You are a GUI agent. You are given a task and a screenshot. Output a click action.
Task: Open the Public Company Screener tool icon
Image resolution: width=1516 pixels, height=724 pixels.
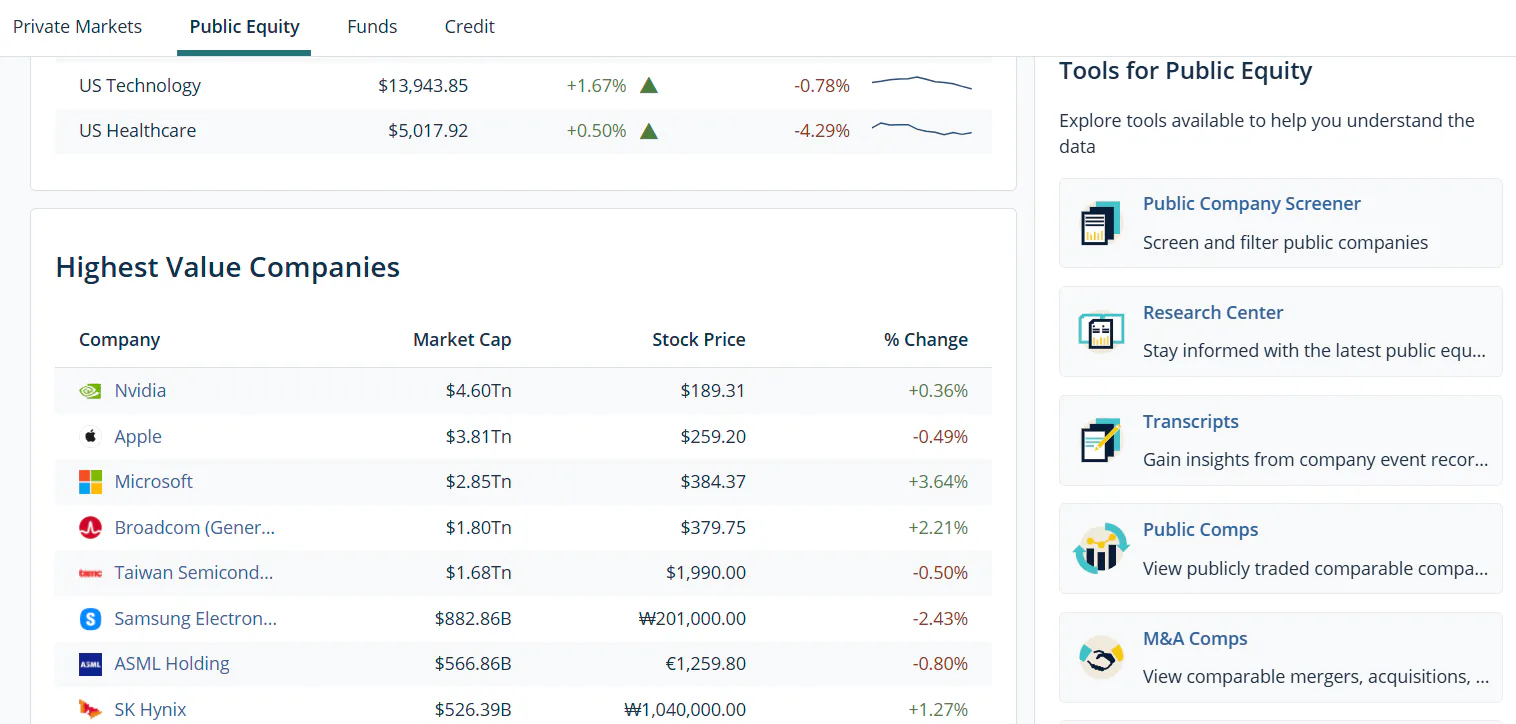tap(1101, 223)
